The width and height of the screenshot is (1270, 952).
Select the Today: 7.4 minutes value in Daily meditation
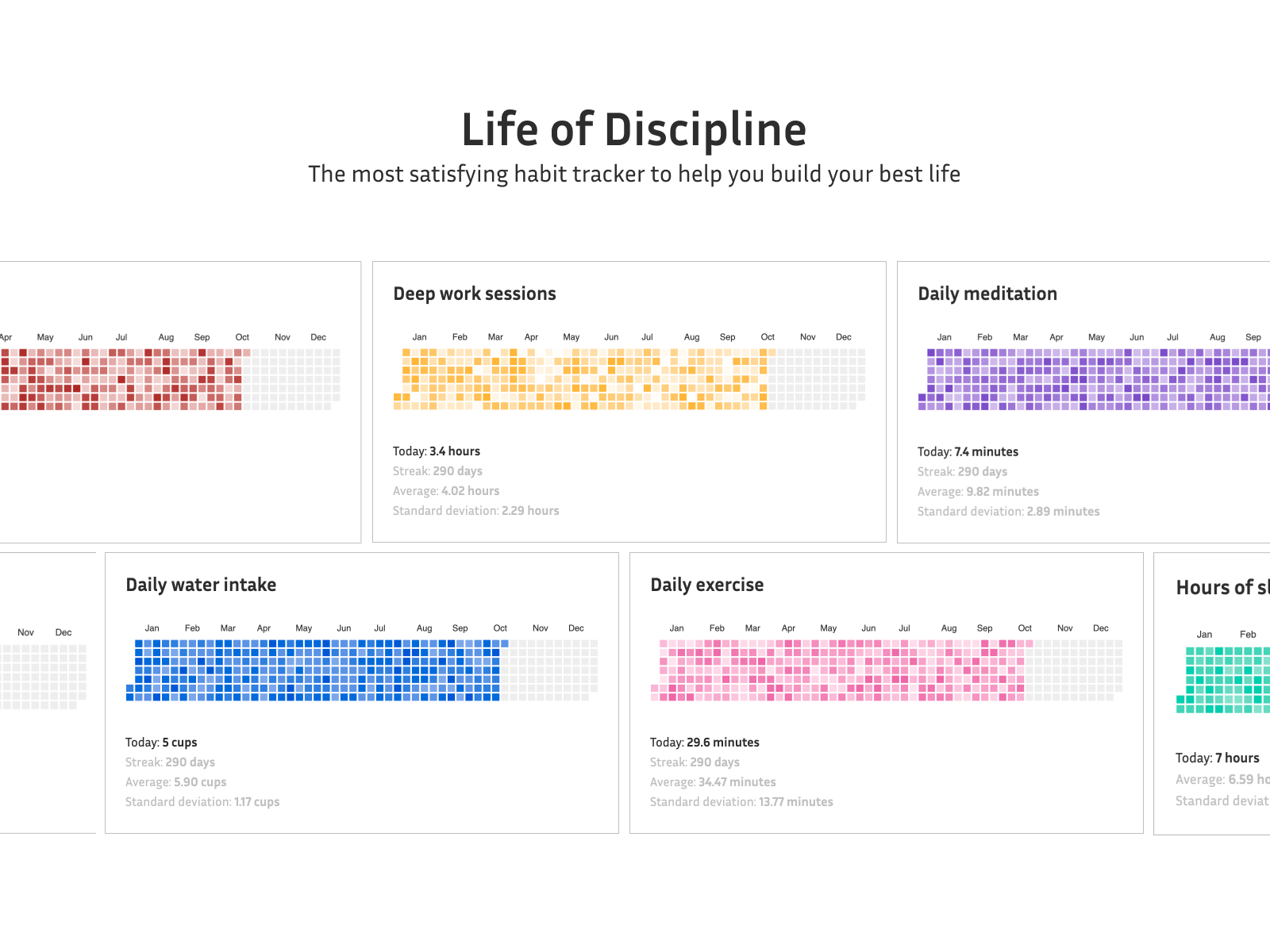click(968, 451)
